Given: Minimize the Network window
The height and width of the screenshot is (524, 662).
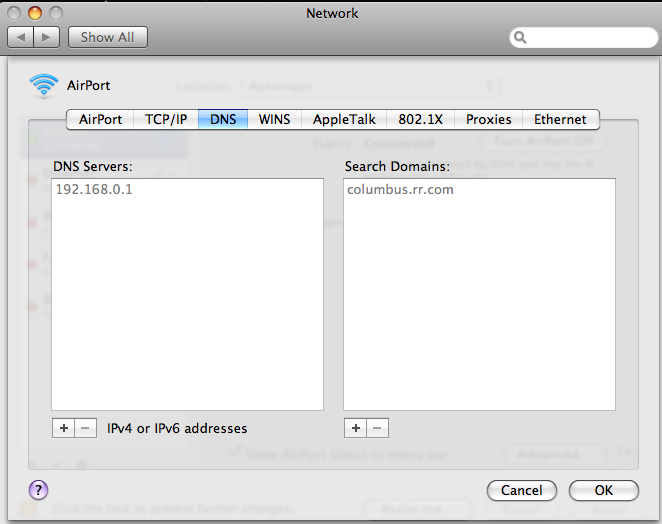Looking at the screenshot, I should click(35, 13).
